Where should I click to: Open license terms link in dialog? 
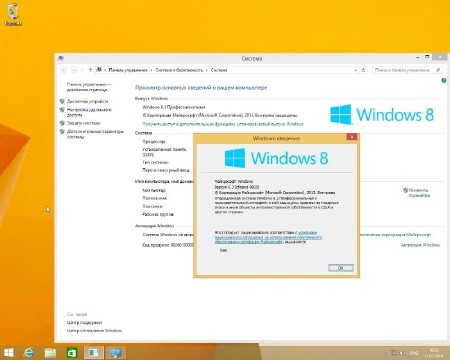268,237
